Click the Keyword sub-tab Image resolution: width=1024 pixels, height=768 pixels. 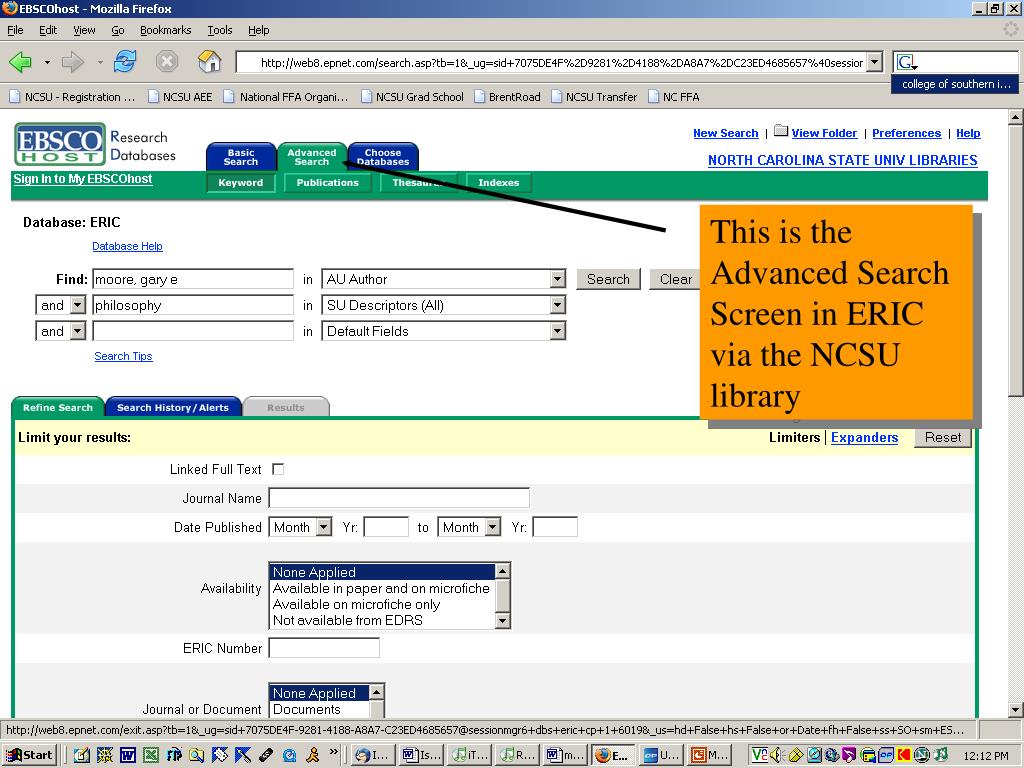(240, 183)
